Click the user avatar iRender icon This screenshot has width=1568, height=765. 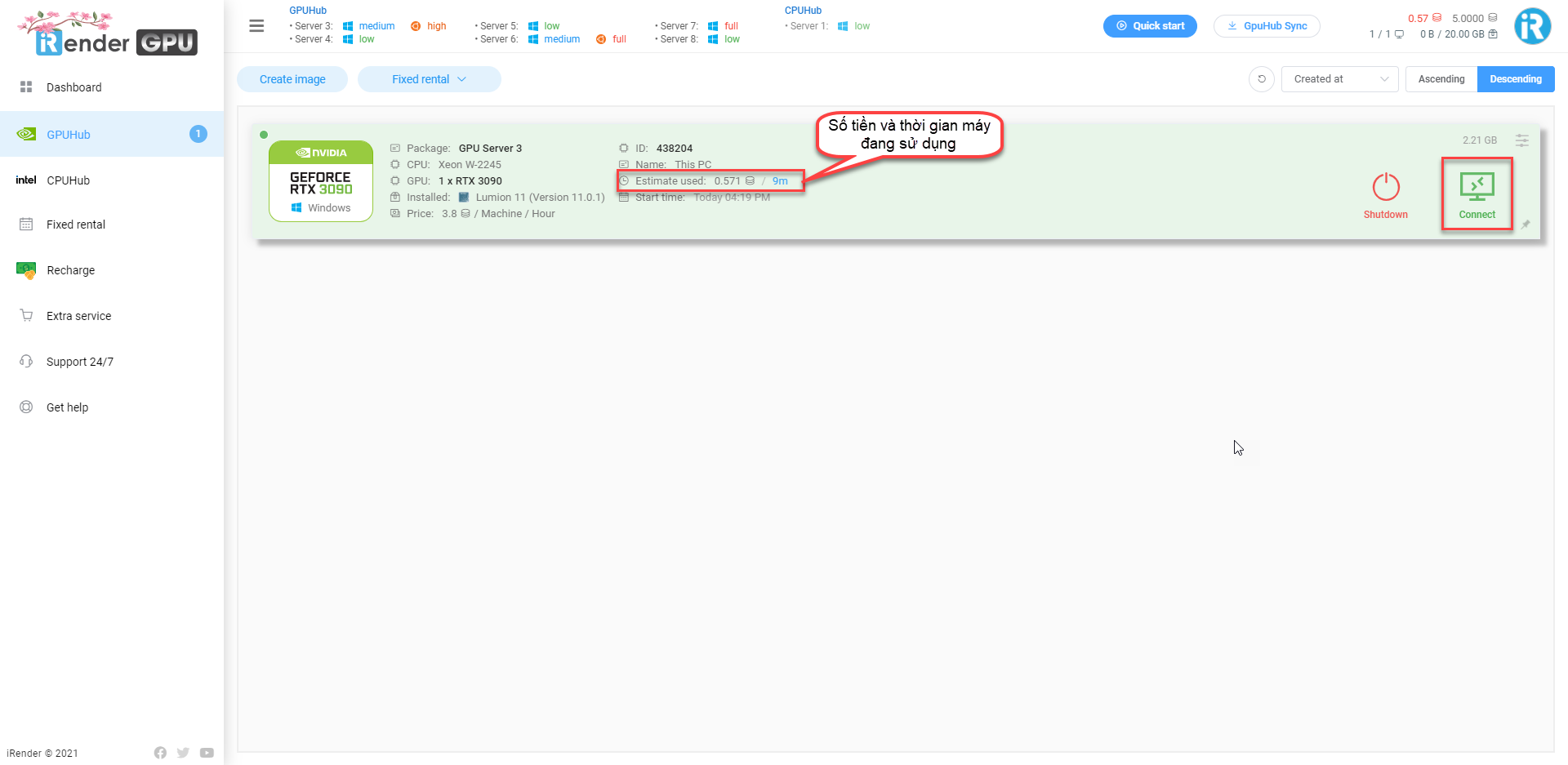coord(1533,26)
